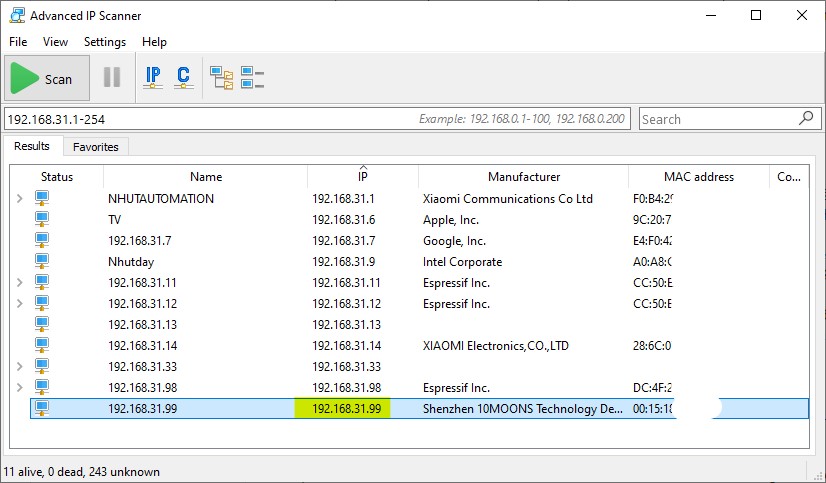The height and width of the screenshot is (483, 826).
Task: Click the XIAOMI Electronics,CO.,LTD cell
Action: pyautogui.click(x=495, y=346)
